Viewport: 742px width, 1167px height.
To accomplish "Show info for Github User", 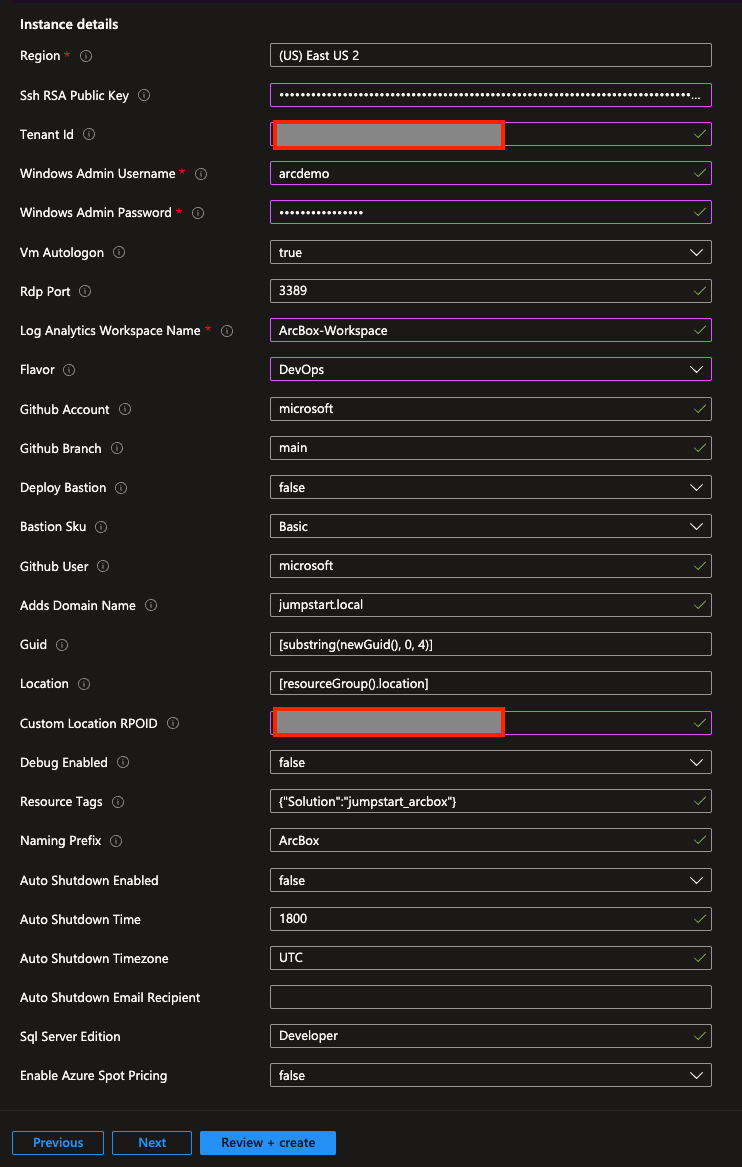I will 103,566.
